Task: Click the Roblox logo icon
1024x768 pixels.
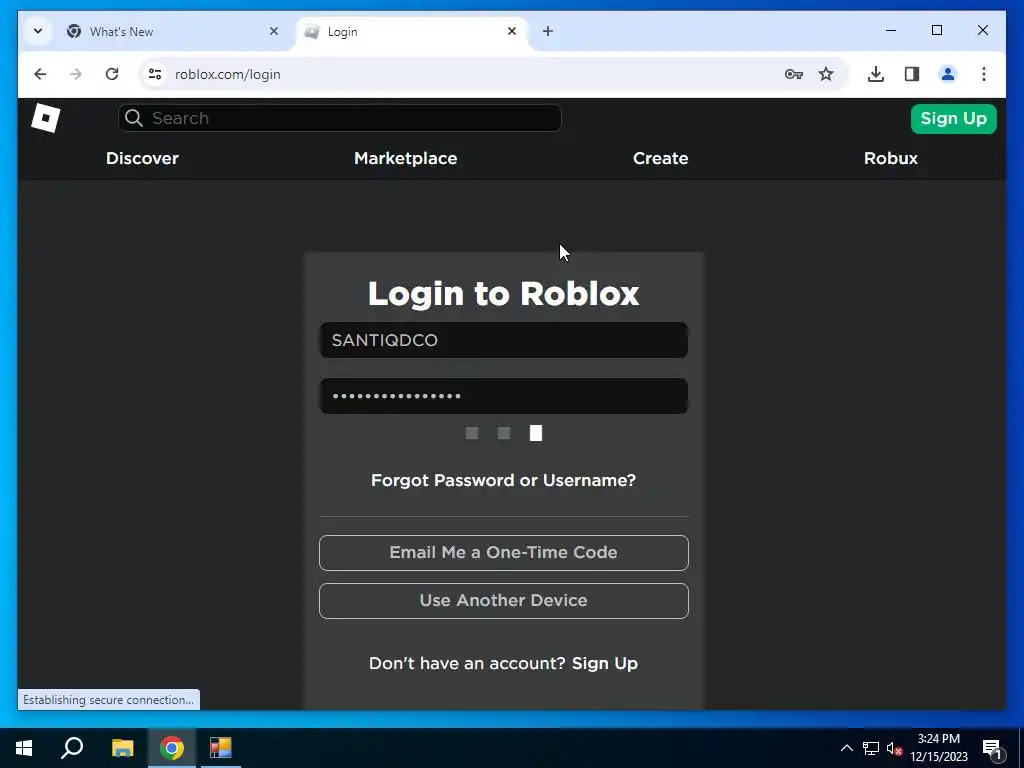Action: point(46,118)
